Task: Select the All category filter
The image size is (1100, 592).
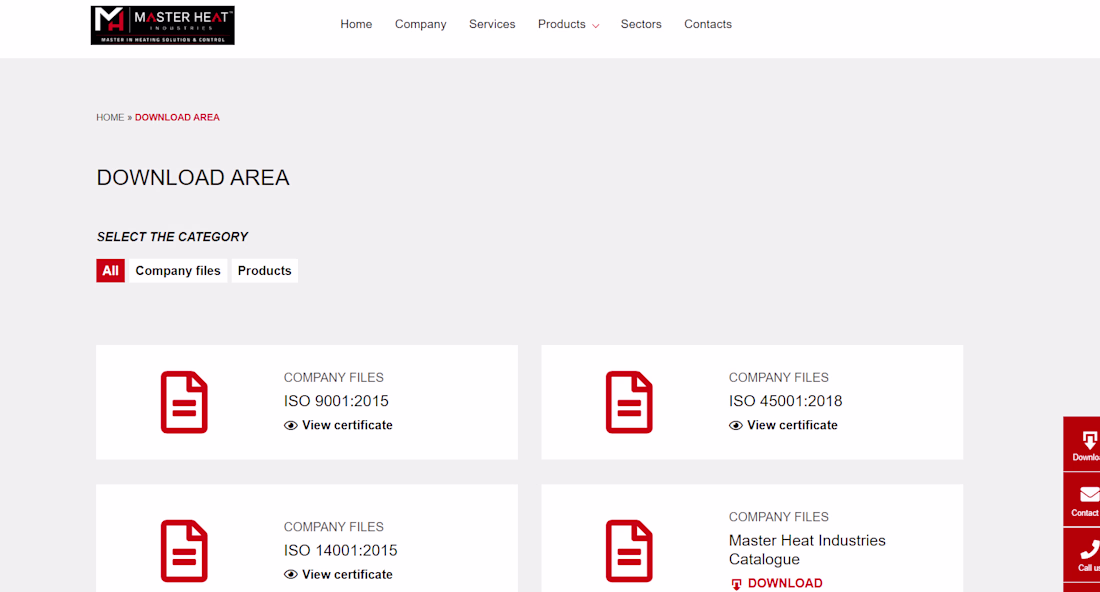Action: [110, 271]
